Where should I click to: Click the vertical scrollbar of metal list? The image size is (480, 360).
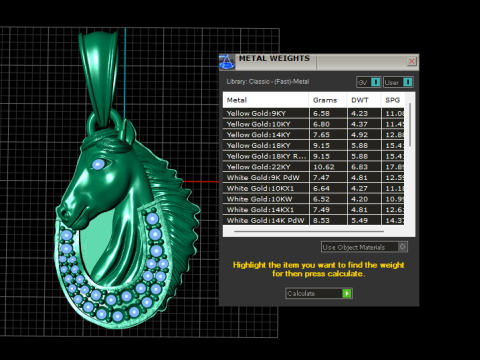410,125
